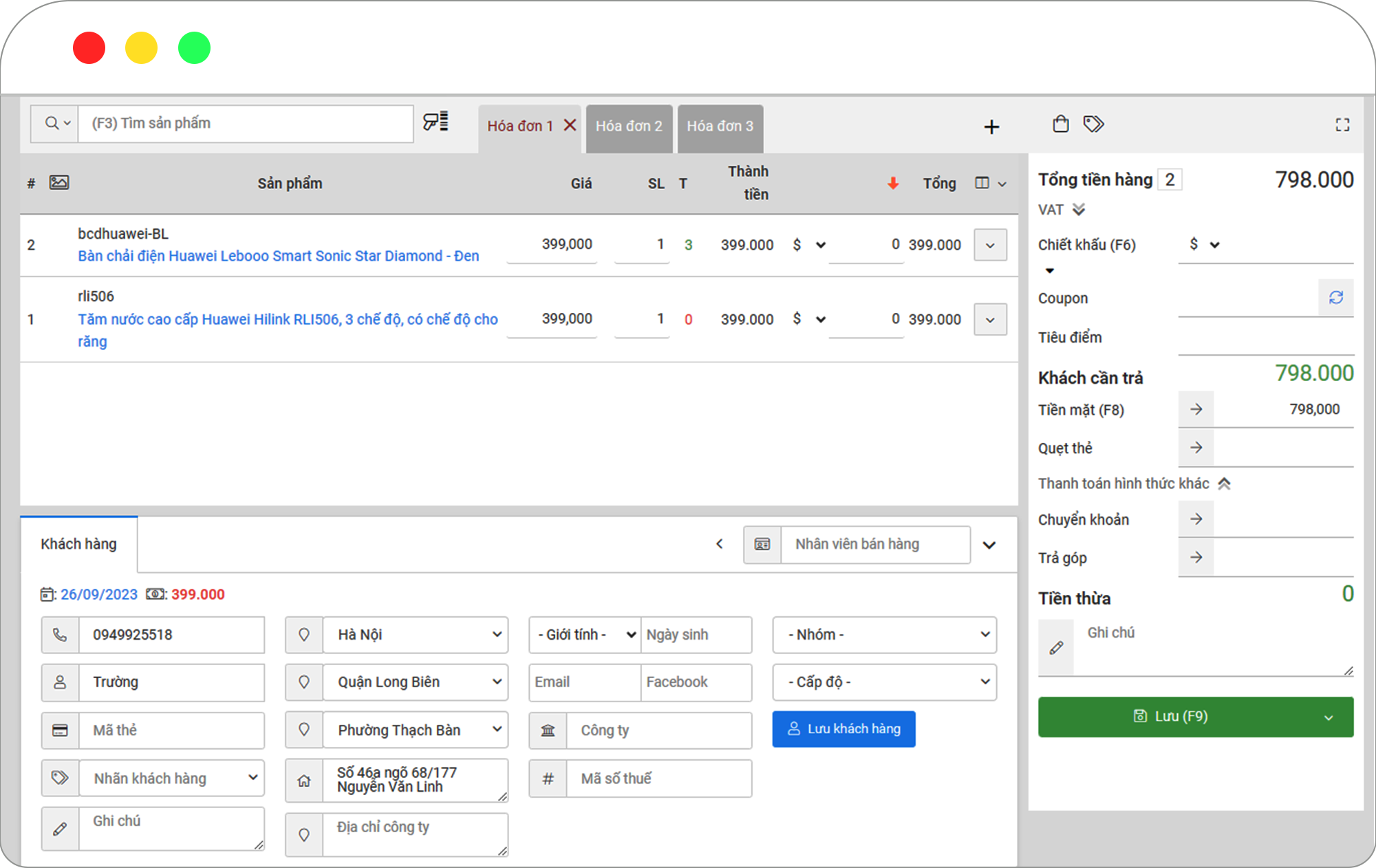The height and width of the screenshot is (868, 1376).
Task: Refresh the Coupon field
Action: point(1336,297)
